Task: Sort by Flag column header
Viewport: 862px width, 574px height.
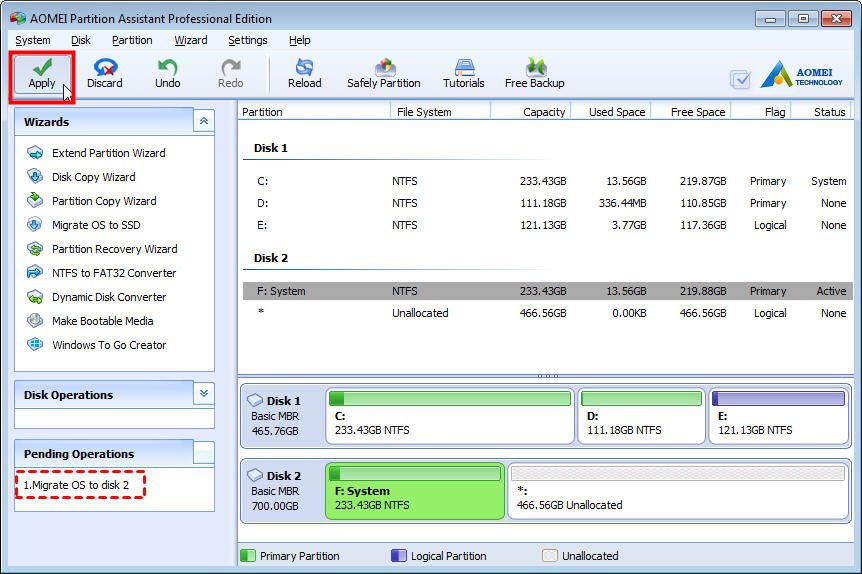Action: tap(761, 112)
